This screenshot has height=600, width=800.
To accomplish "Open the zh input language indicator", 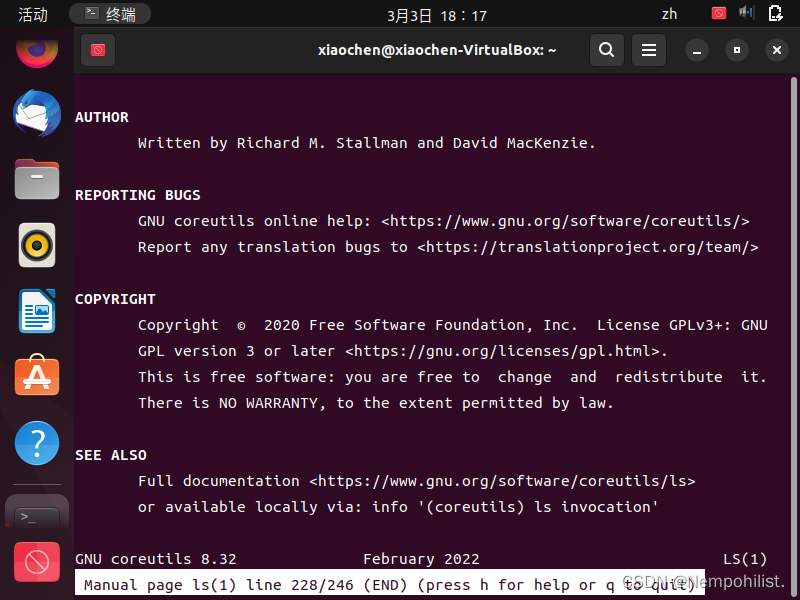I will coord(669,14).
